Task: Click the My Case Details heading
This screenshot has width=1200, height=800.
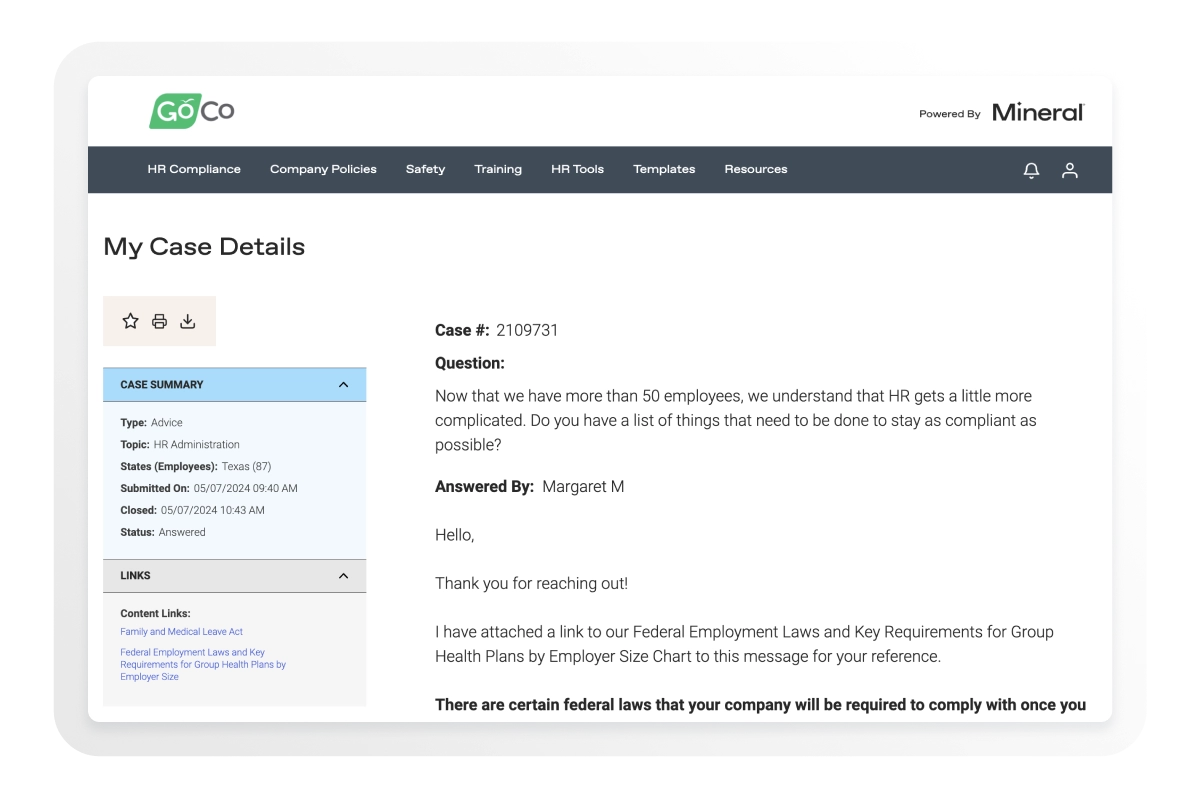Action: pyautogui.click(x=204, y=247)
